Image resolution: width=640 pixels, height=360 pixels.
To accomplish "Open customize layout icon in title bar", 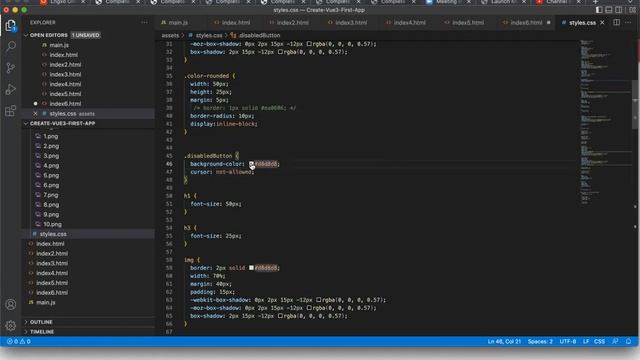I will (632, 10).
